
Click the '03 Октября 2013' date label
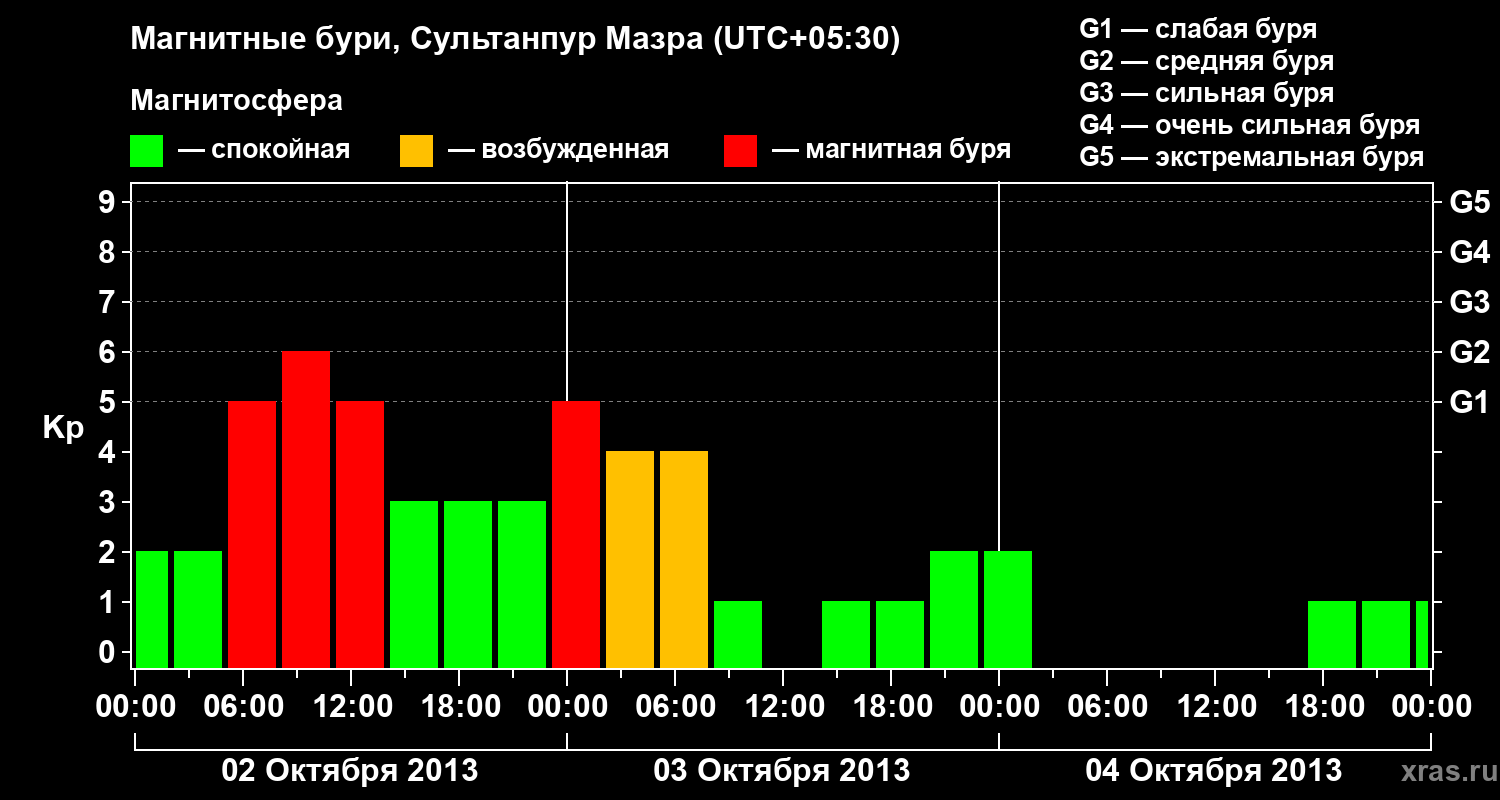(782, 770)
